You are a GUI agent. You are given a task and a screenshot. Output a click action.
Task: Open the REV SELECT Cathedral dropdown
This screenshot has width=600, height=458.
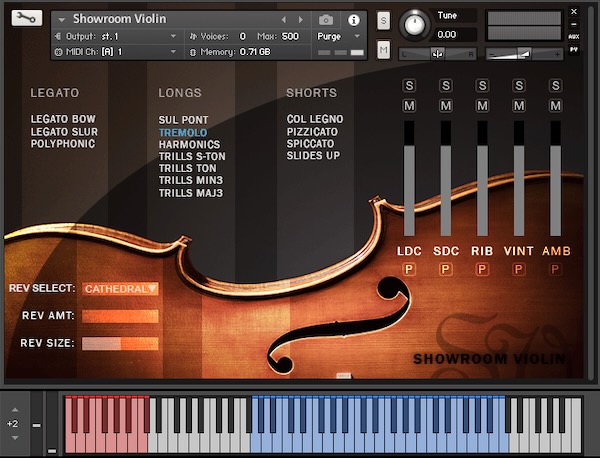coord(120,289)
